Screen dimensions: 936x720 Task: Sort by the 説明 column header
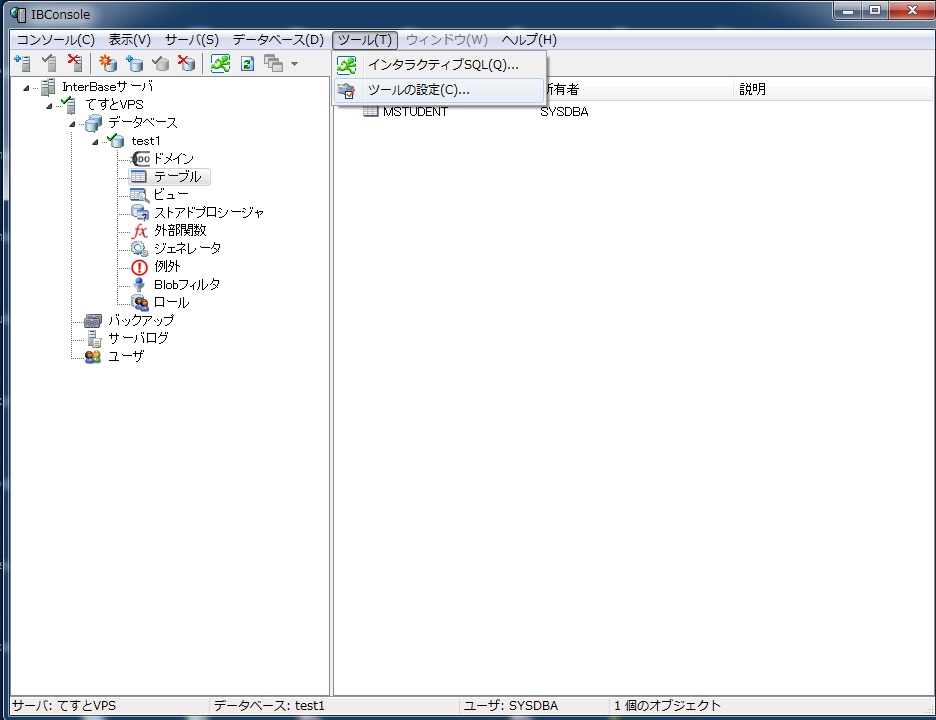pyautogui.click(x=833, y=90)
